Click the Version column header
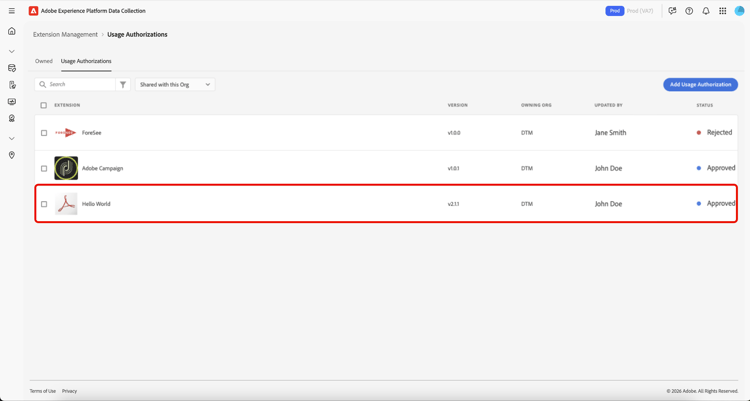Image resolution: width=750 pixels, height=401 pixels. click(458, 105)
